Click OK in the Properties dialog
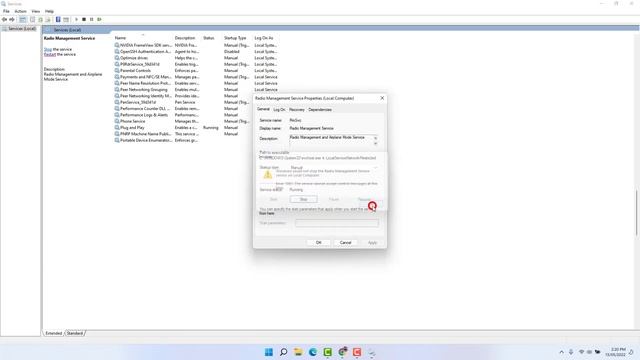The image size is (640, 360). point(319,242)
